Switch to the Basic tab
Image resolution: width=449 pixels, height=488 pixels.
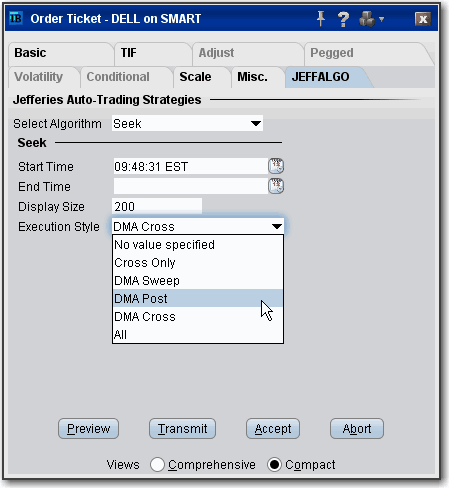61,53
